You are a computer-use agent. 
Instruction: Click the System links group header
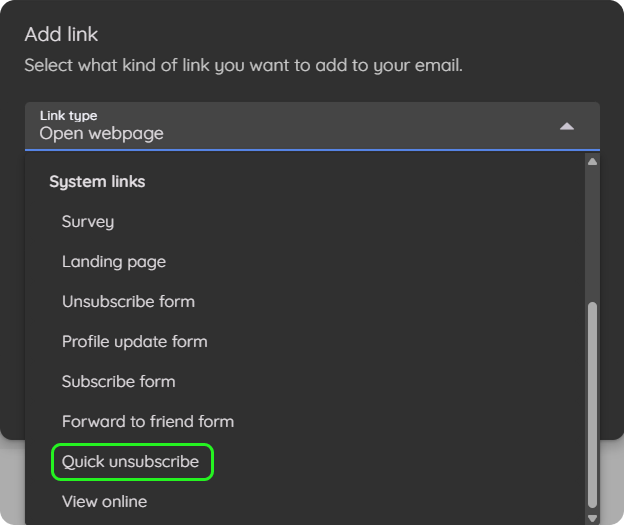97,182
